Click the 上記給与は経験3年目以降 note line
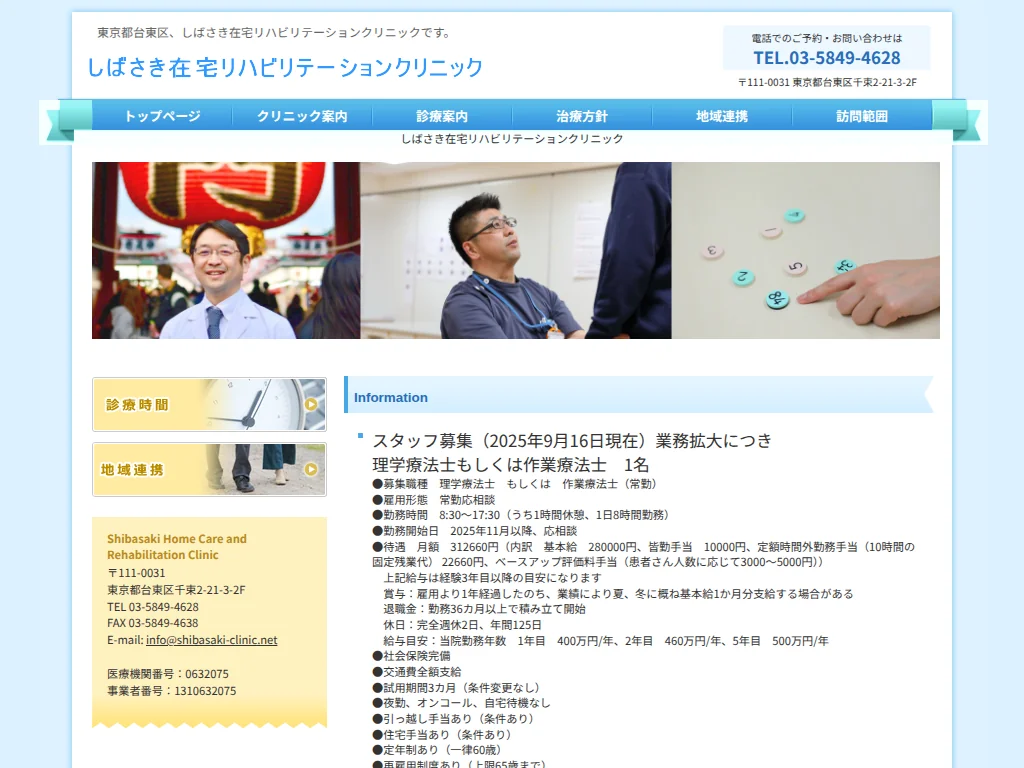This screenshot has width=1024, height=768. coord(492,578)
